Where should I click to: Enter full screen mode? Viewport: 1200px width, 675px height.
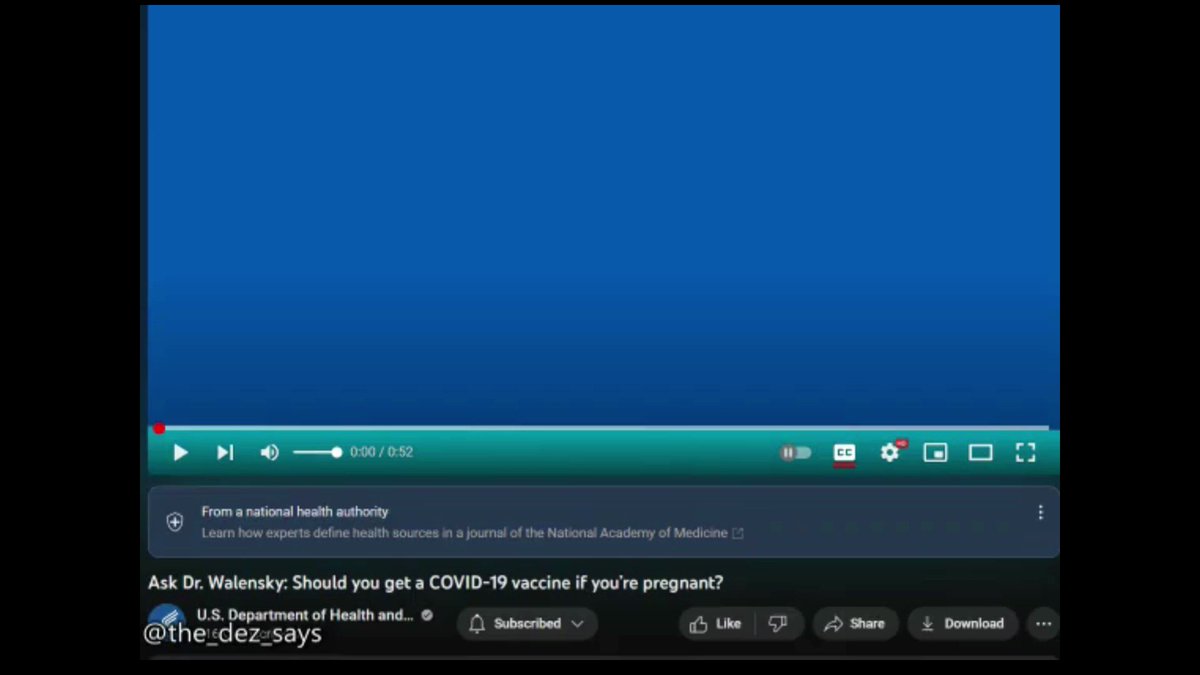pos(1025,453)
